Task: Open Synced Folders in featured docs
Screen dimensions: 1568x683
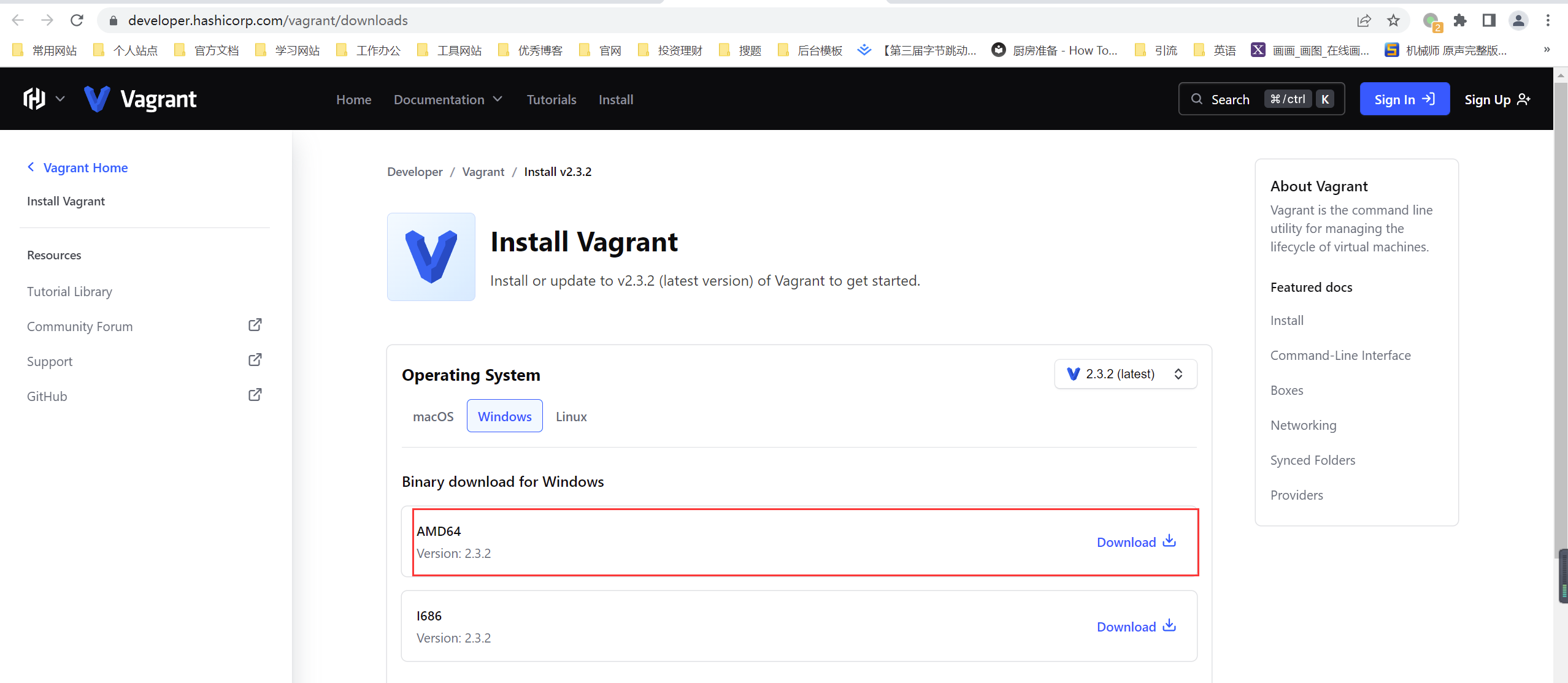Action: click(1312, 460)
